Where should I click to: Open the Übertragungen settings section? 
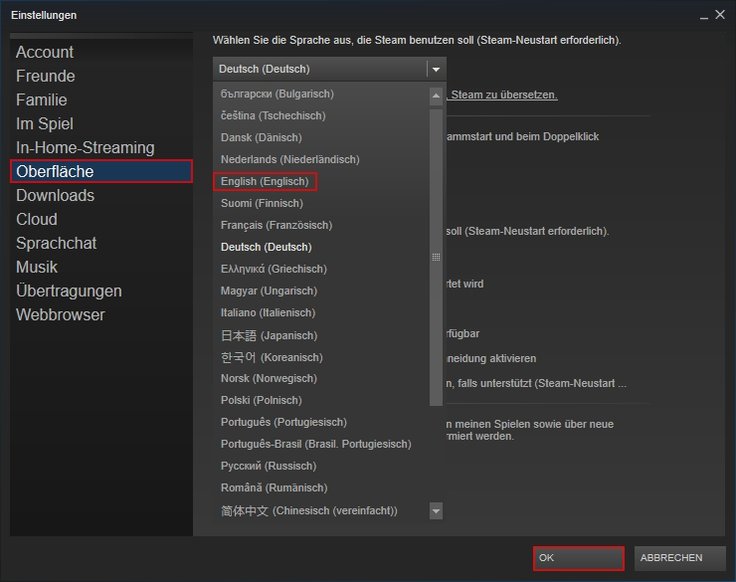101,291
